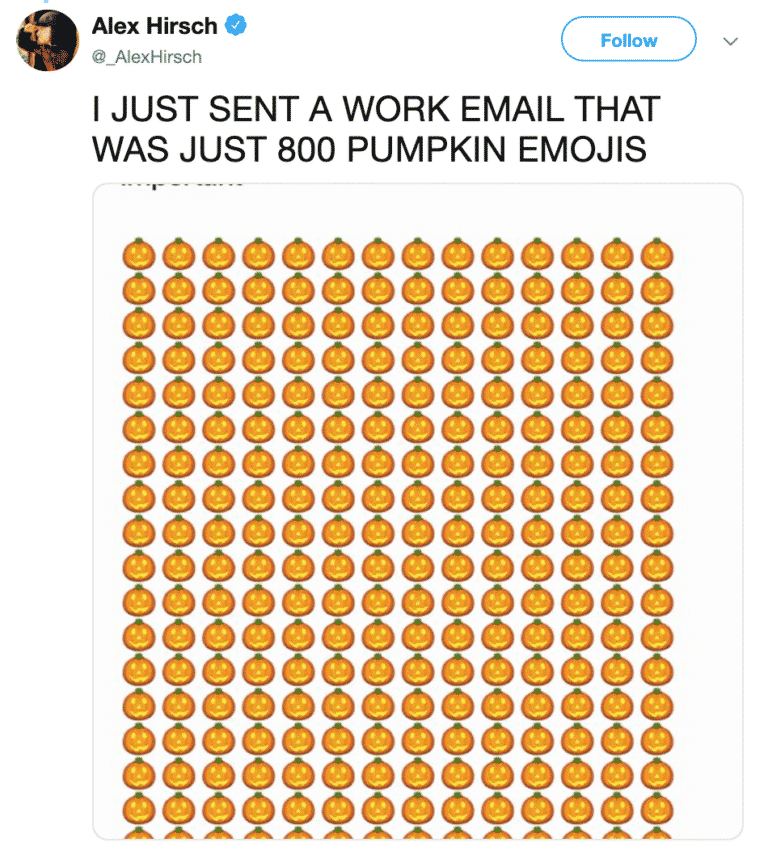Open Alex Hirsch's profile picture
This screenshot has width=768, height=855.
point(46,40)
